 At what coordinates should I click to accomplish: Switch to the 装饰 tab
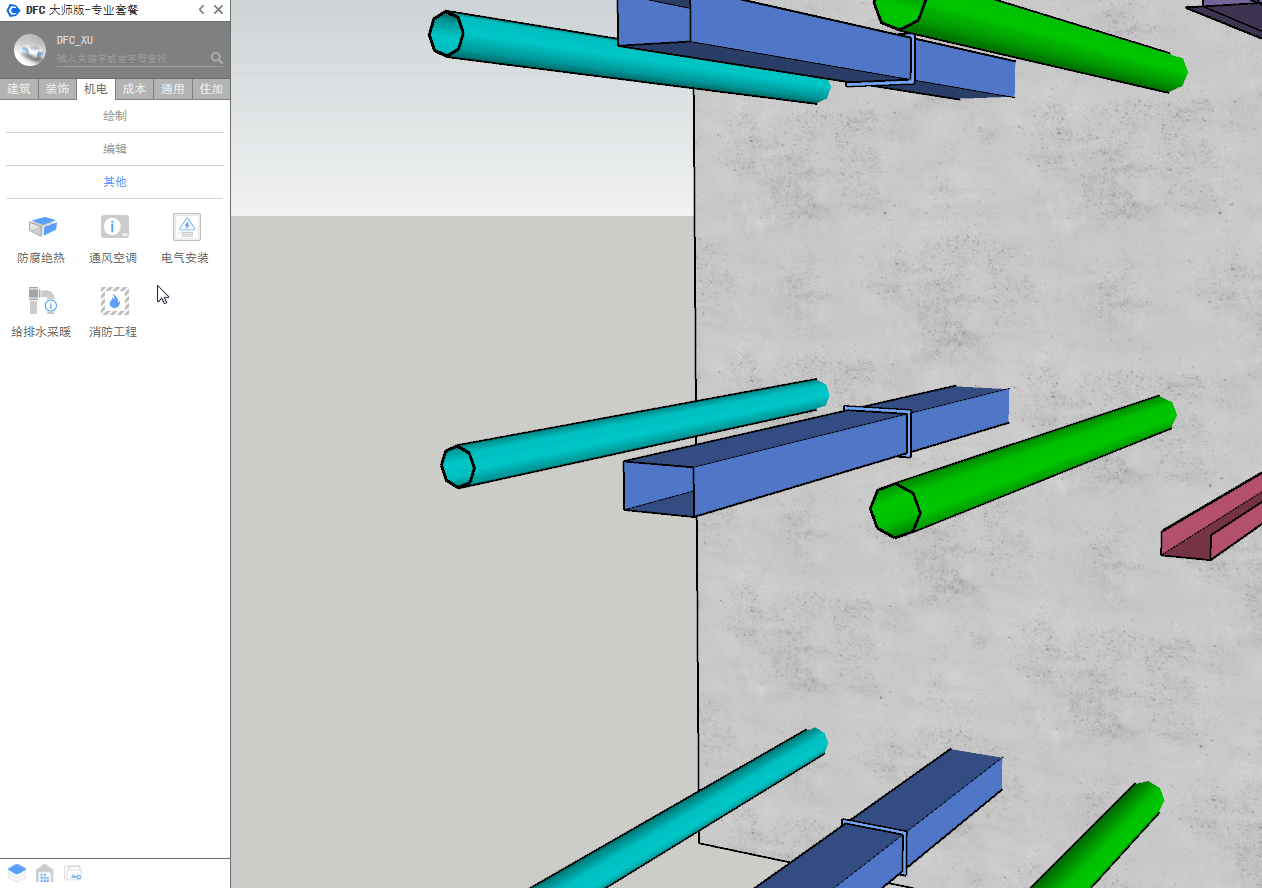click(x=57, y=89)
